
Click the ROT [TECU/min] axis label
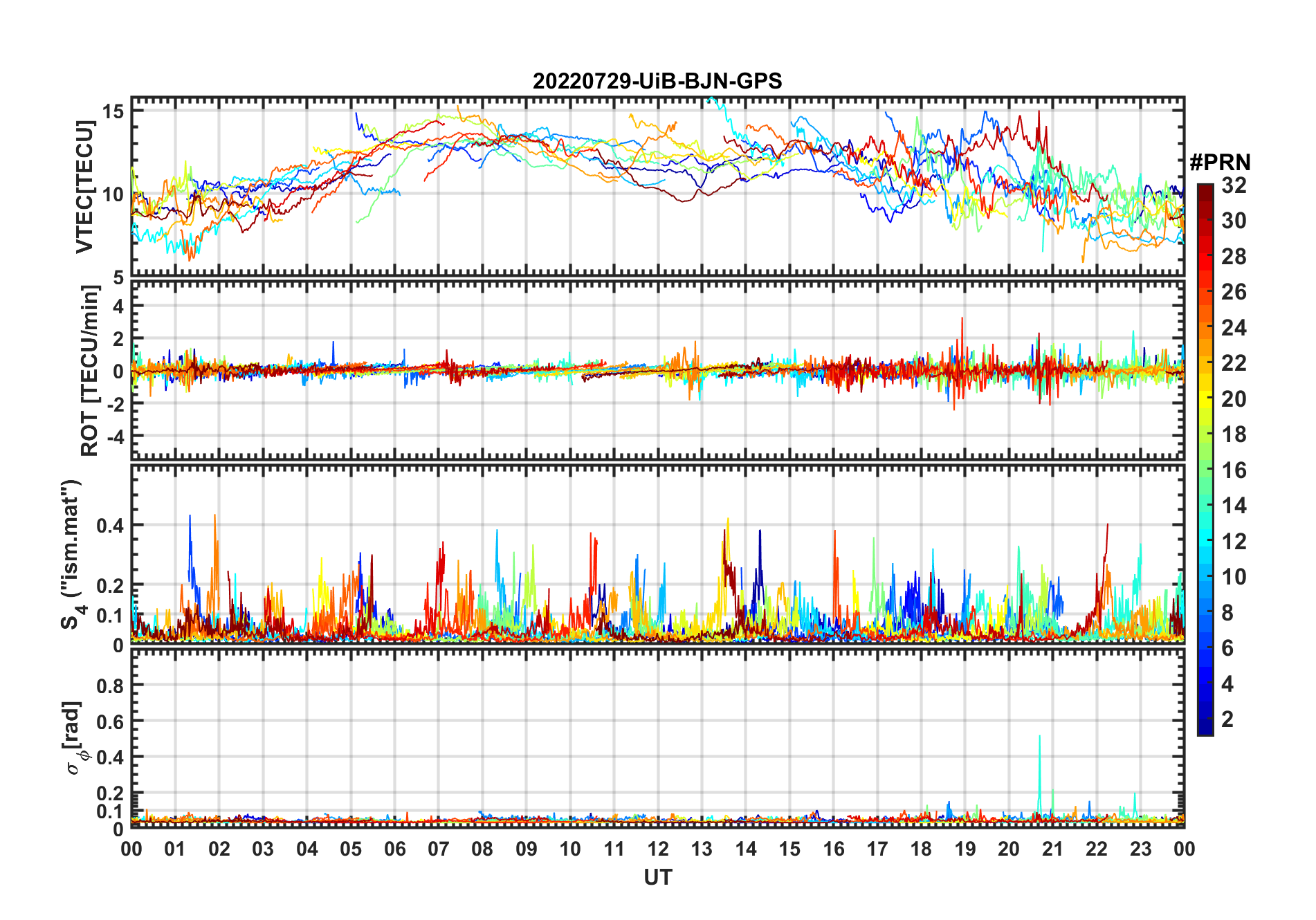(x=89, y=371)
